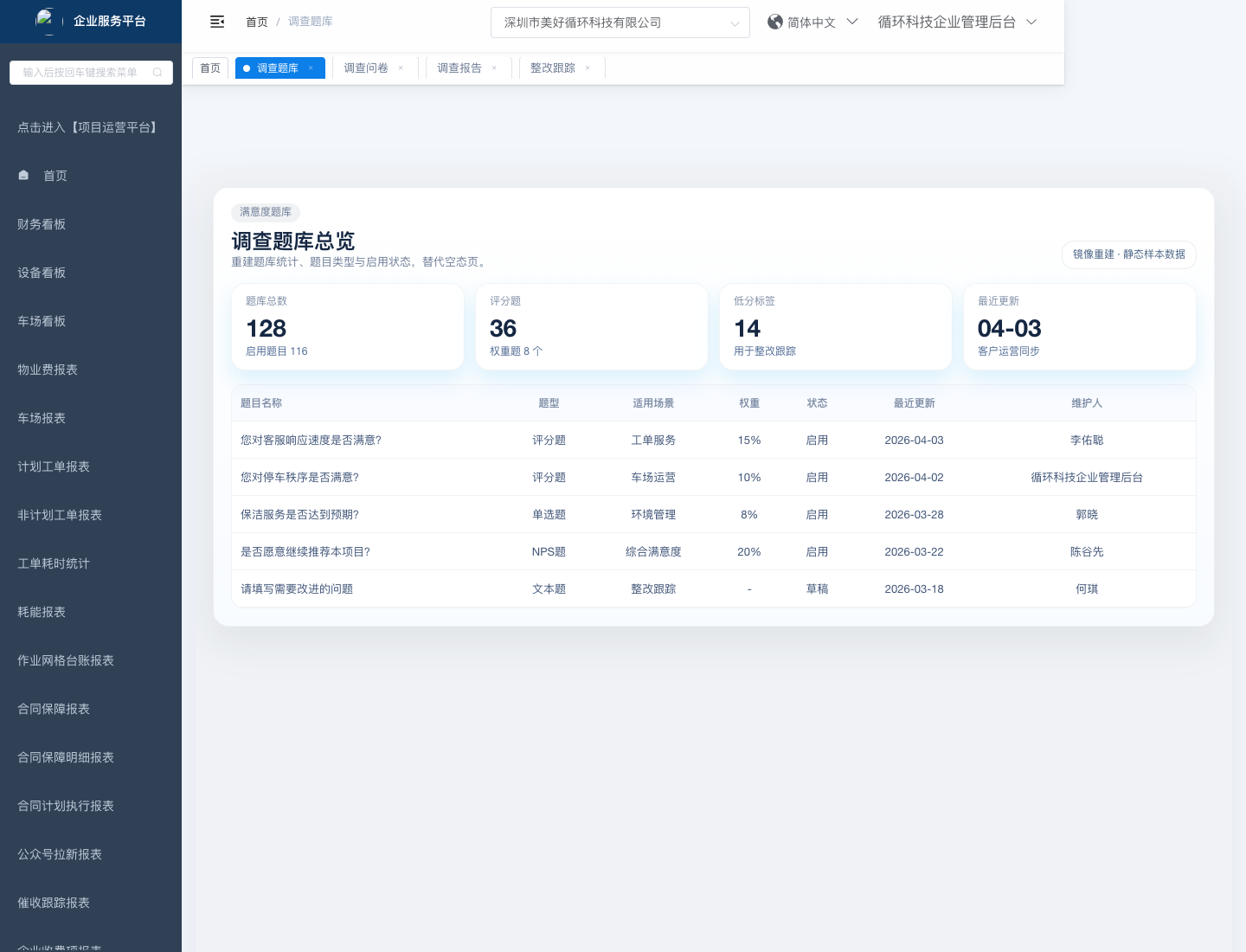Screen dimensions: 1246x952
Task: Click the 镜像重建 · 静态样本数据 button
Action: pos(1128,254)
